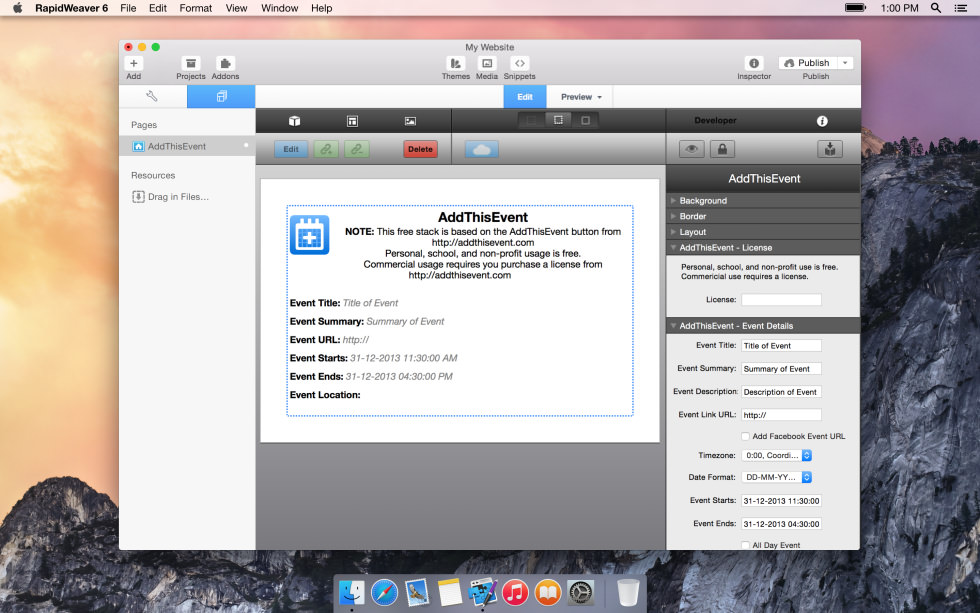Click the Developer label in the stack panel
The image size is (980, 613).
point(715,121)
